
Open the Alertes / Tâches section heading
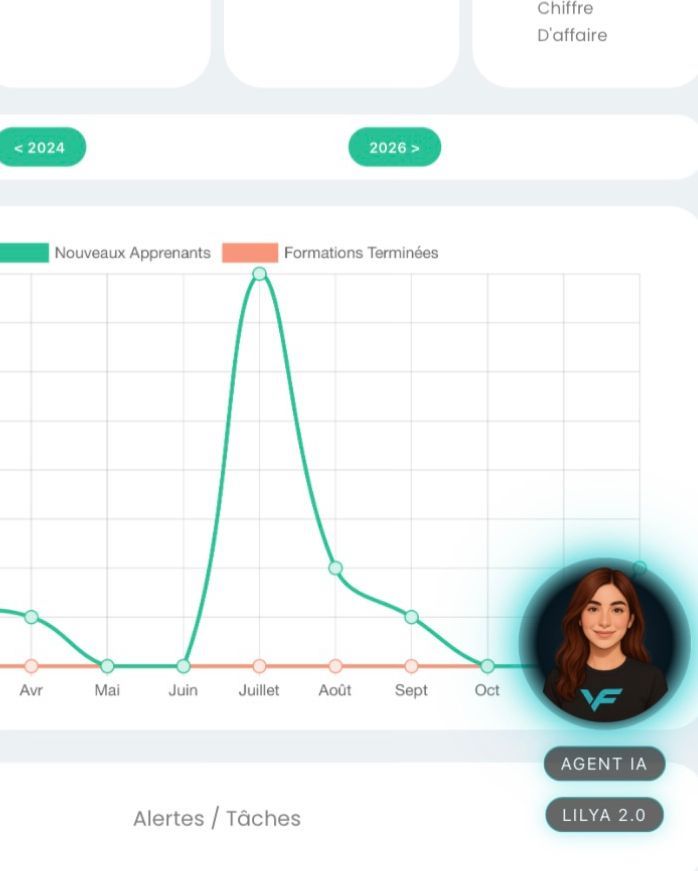click(216, 818)
